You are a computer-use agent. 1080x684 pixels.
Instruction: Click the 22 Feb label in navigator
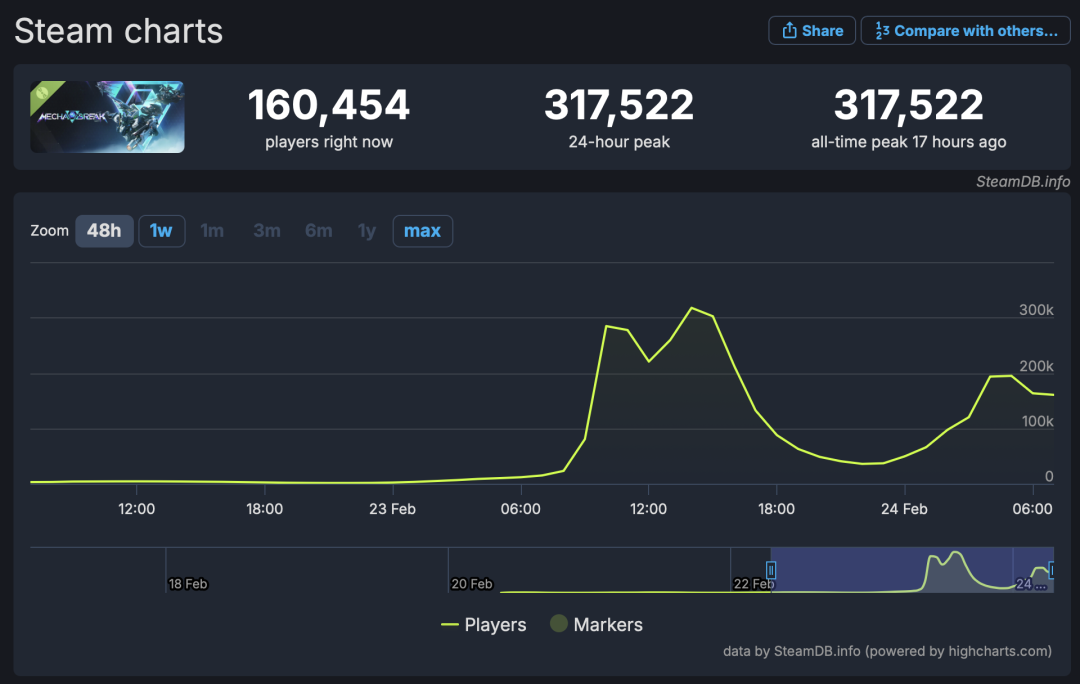coord(754,584)
